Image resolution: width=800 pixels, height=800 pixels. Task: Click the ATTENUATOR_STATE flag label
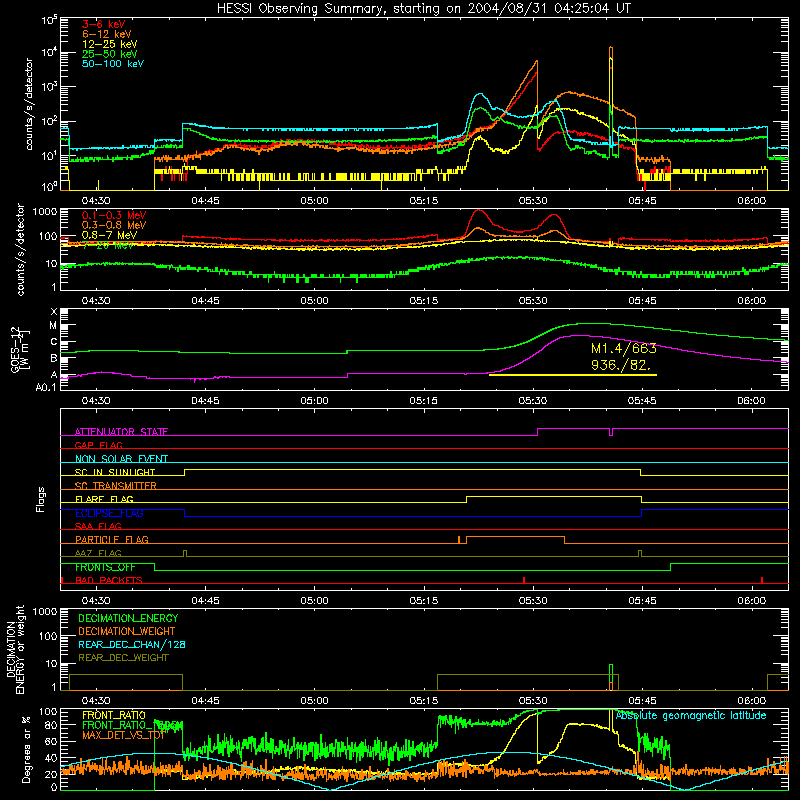[x=121, y=432]
